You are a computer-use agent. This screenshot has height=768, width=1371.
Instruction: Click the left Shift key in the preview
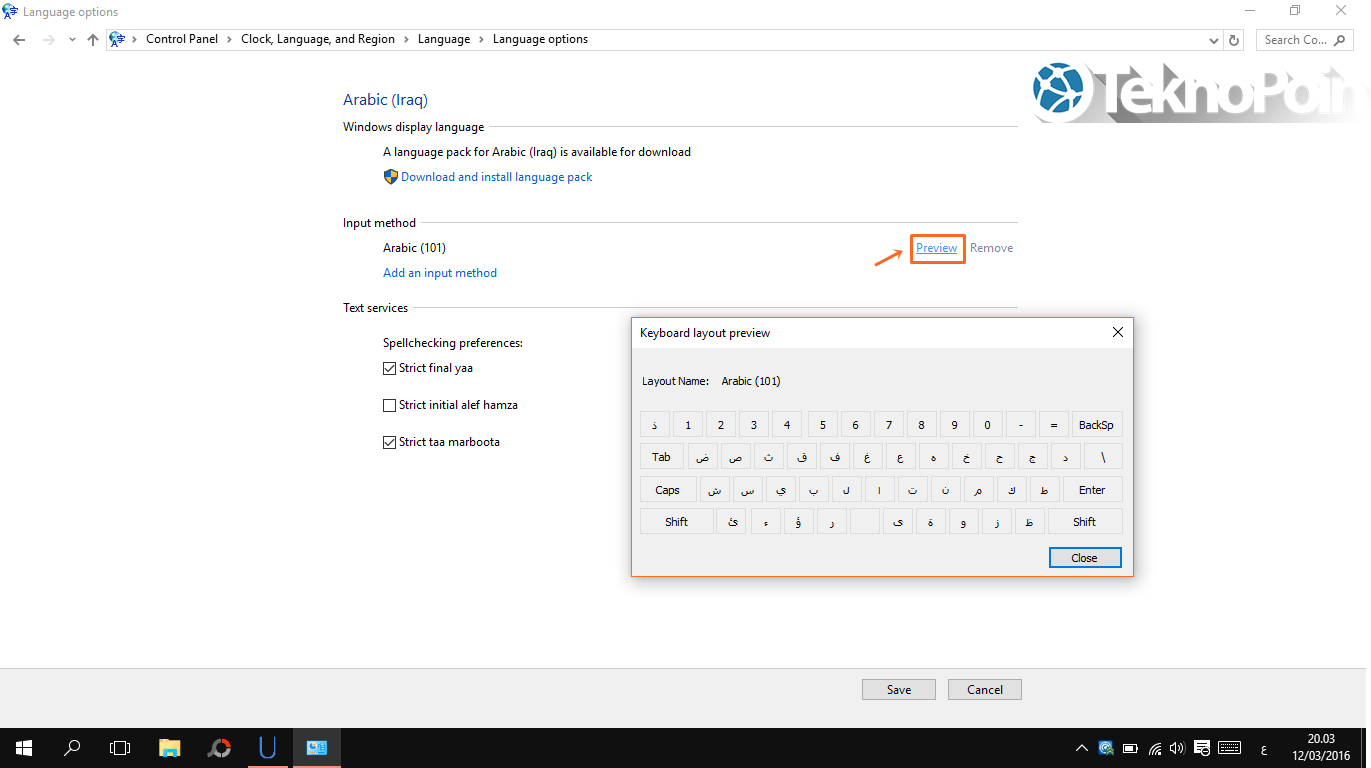pos(675,521)
